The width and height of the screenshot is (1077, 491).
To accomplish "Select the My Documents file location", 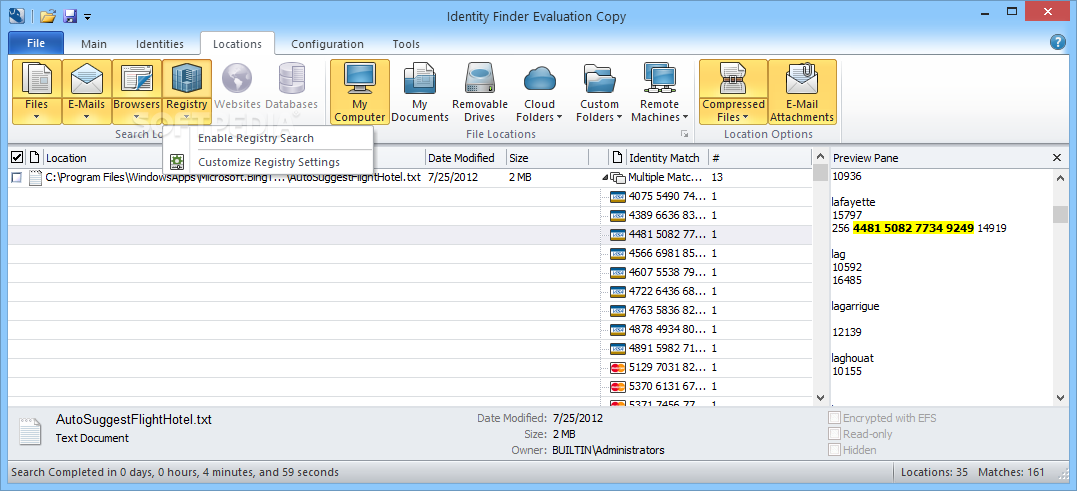I will pos(420,92).
